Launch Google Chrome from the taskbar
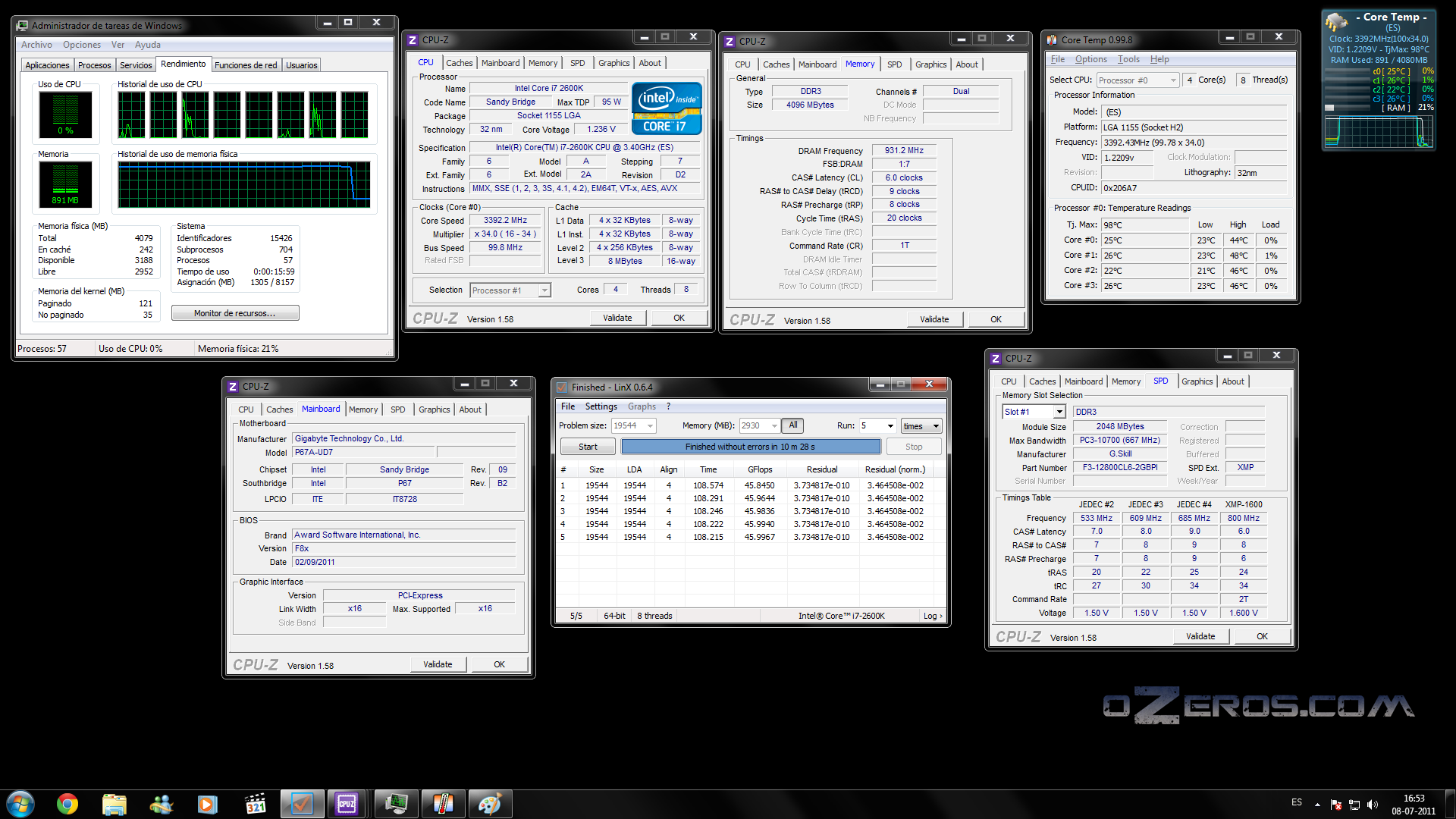This screenshot has height=819, width=1456. tap(67, 804)
